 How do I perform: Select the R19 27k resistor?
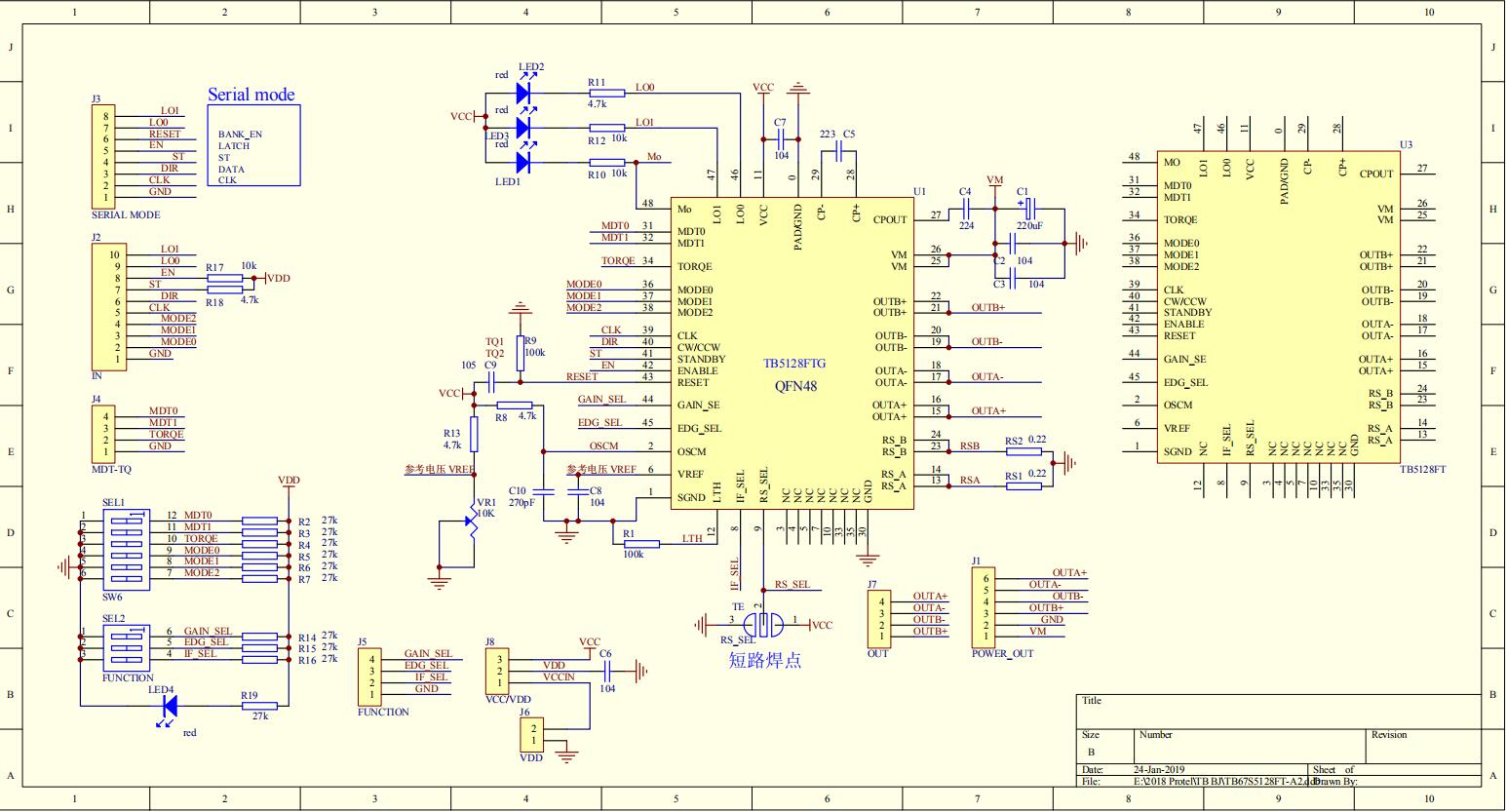(259, 706)
